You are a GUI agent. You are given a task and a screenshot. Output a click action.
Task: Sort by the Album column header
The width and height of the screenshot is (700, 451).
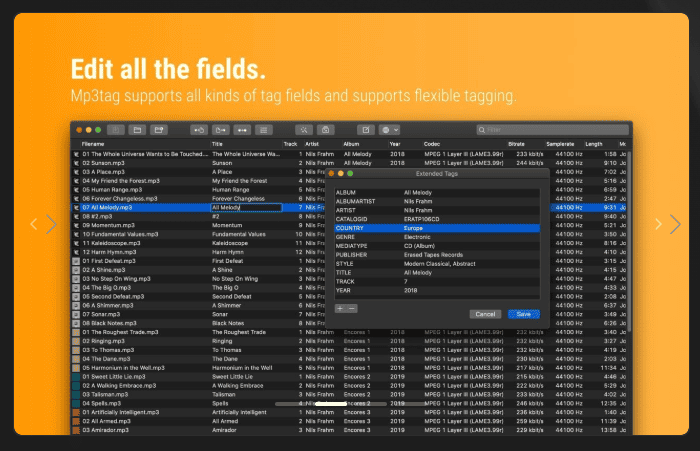click(x=351, y=144)
